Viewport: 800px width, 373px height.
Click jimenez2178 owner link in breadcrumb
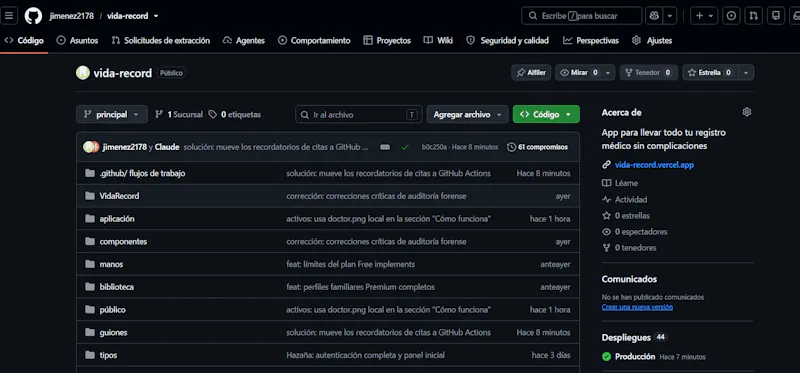click(71, 16)
